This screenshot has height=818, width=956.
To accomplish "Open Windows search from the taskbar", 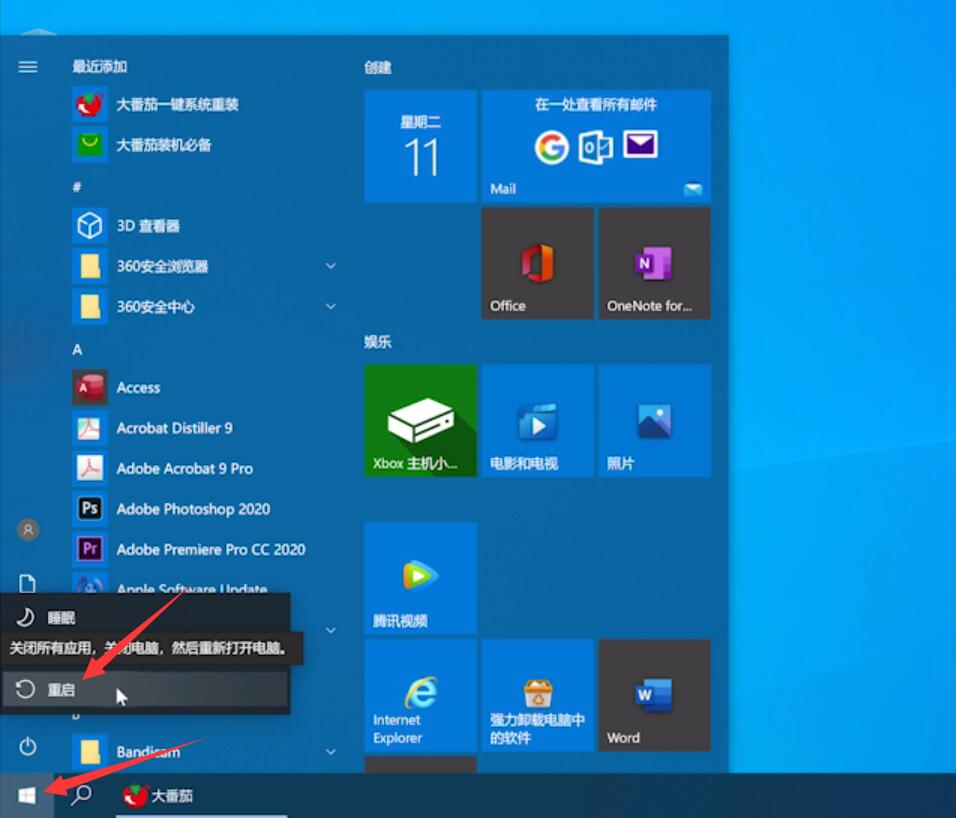I will (81, 795).
